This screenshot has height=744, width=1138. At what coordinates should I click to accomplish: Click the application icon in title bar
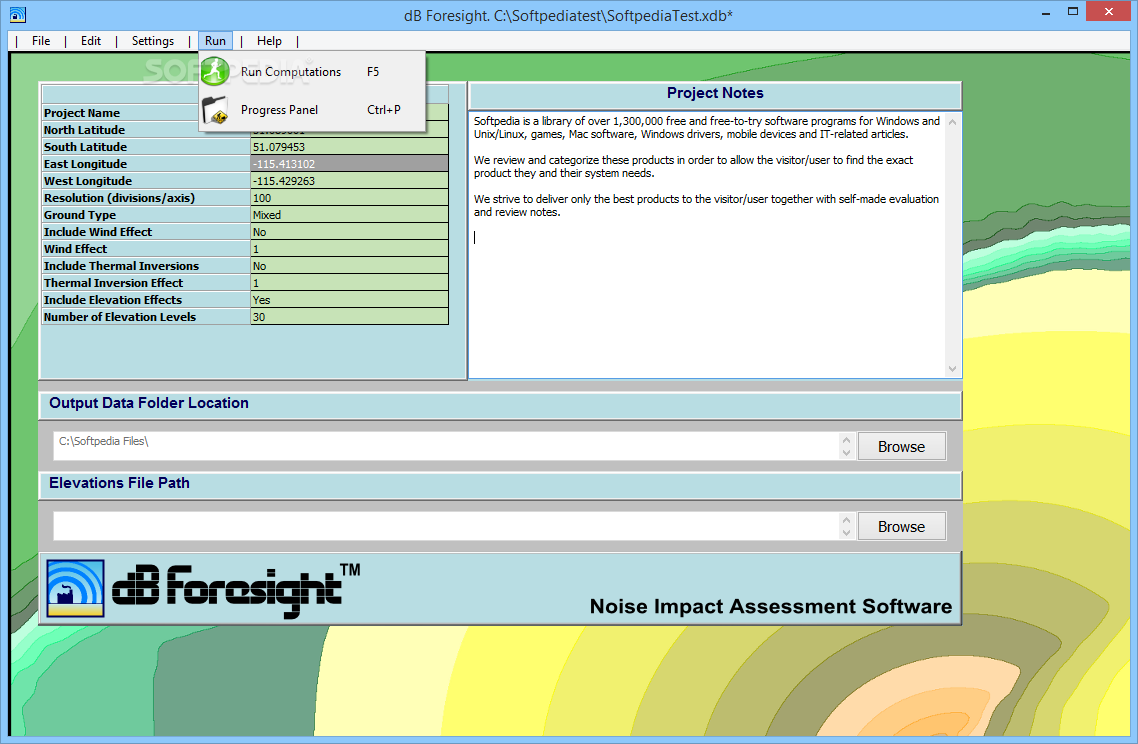(x=17, y=15)
